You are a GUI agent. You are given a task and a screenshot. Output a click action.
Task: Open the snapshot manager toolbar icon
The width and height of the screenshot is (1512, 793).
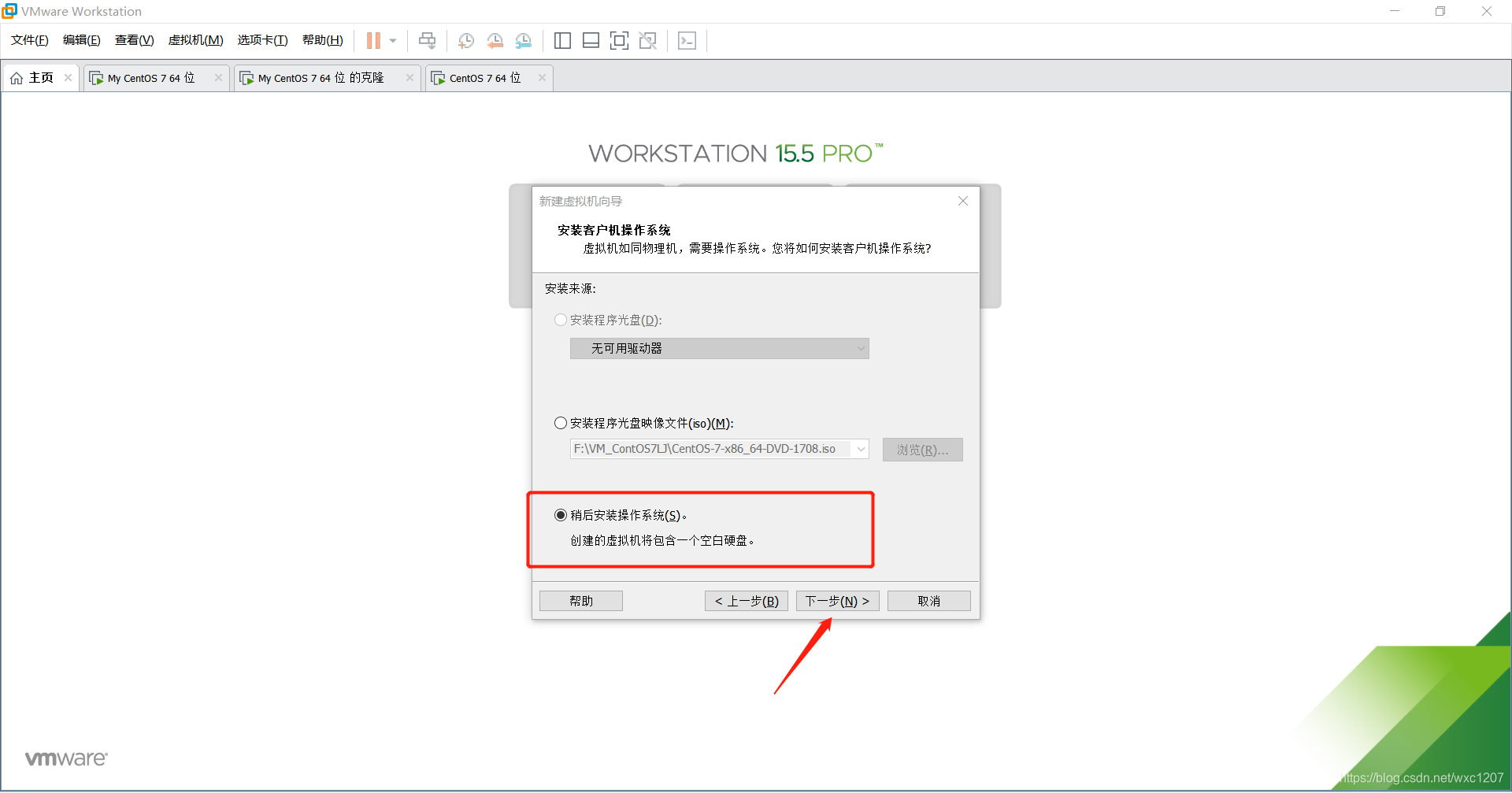(524, 40)
